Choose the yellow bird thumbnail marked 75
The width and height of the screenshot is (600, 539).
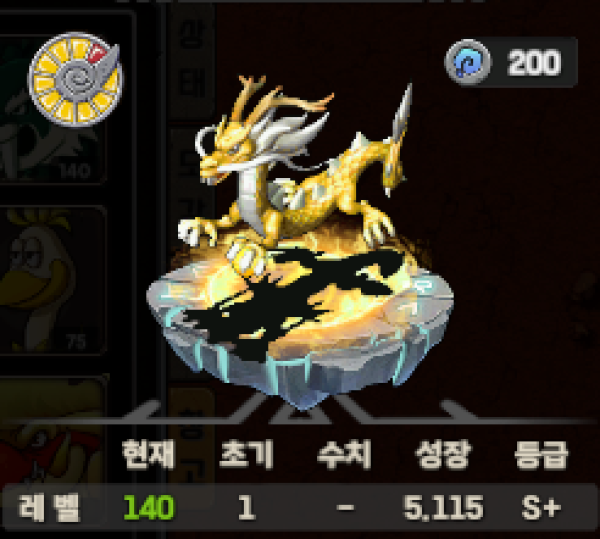point(52,281)
